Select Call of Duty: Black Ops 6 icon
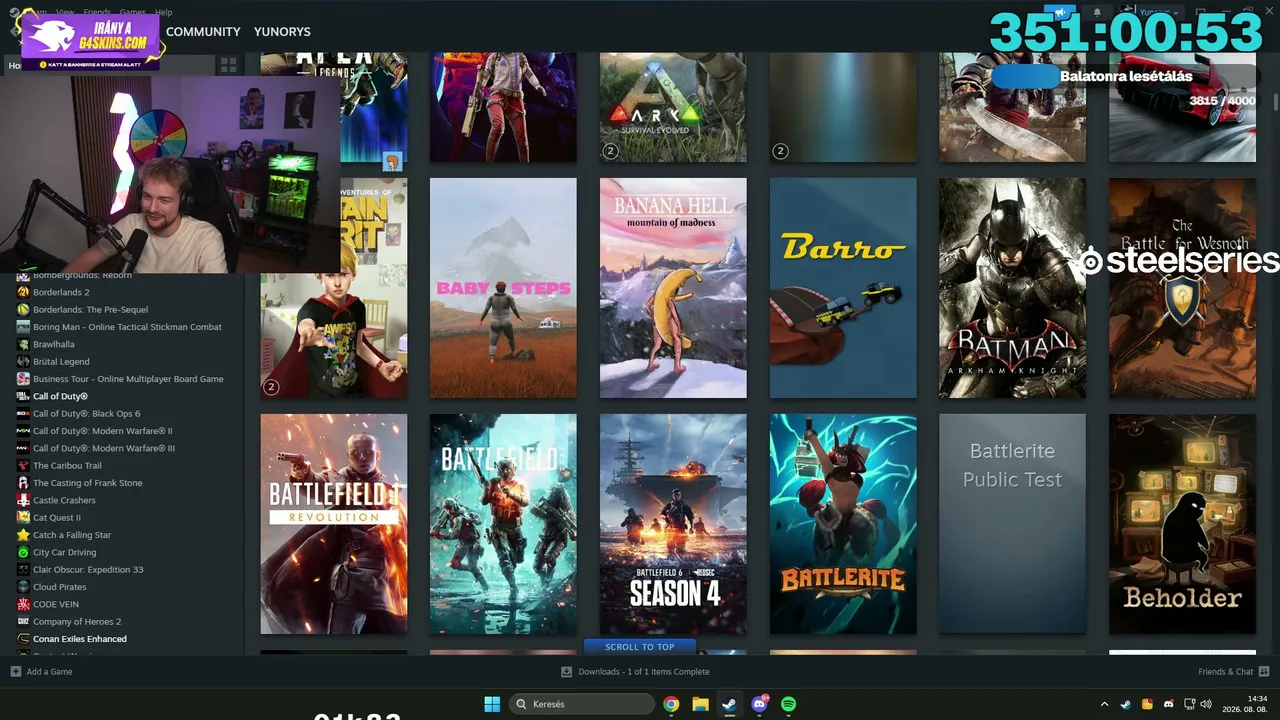1280x720 pixels. pyautogui.click(x=23, y=413)
